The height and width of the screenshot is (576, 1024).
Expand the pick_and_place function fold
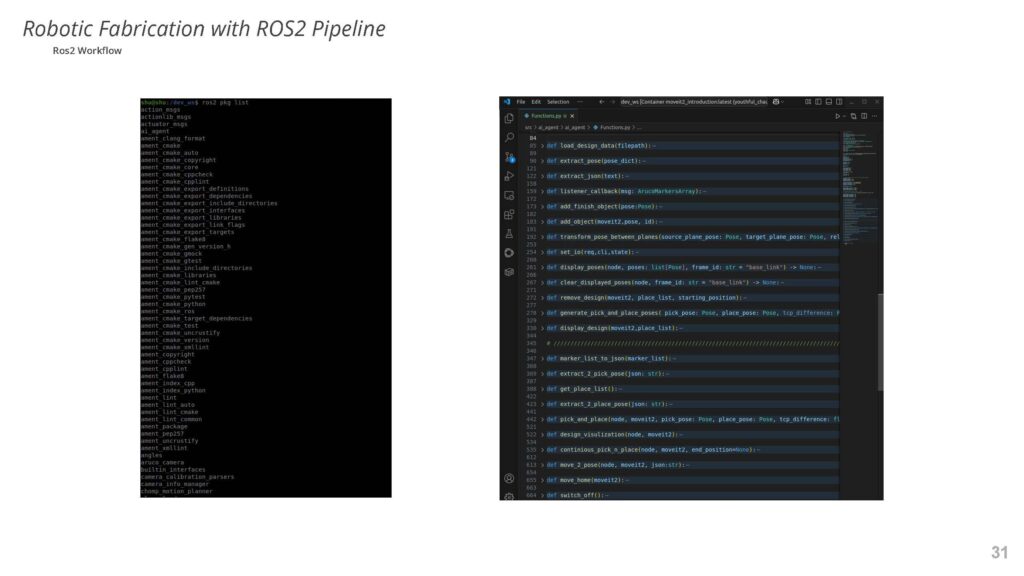pos(543,419)
